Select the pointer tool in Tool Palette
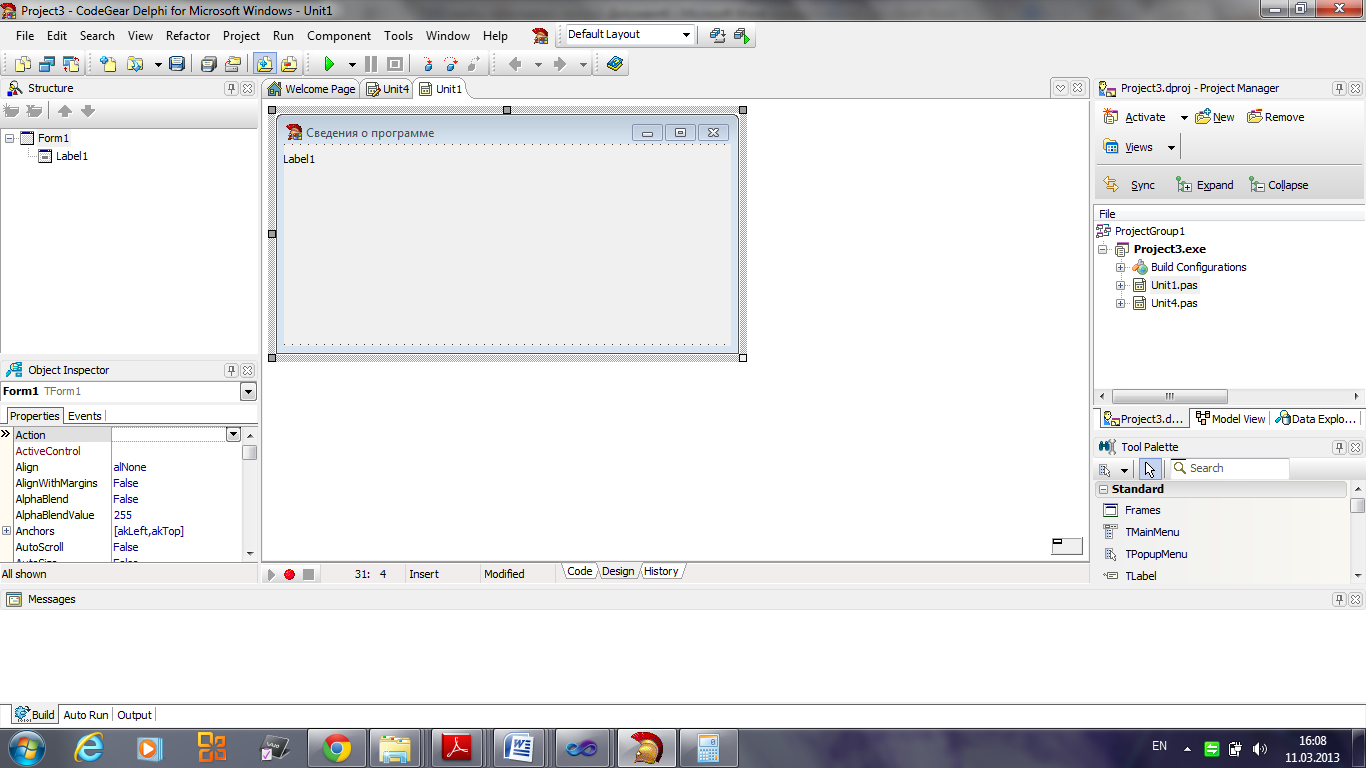The height and width of the screenshot is (768, 1366). 1150,469
